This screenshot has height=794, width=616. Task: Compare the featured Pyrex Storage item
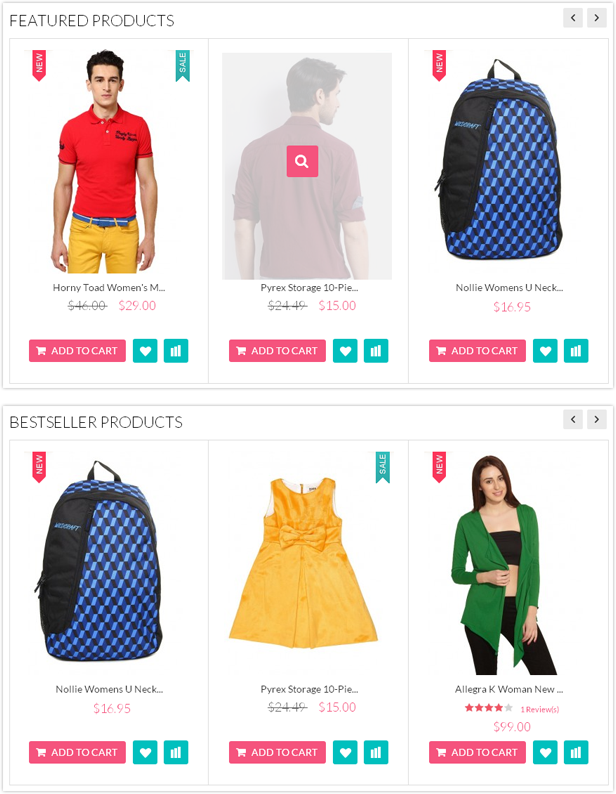[x=376, y=350]
